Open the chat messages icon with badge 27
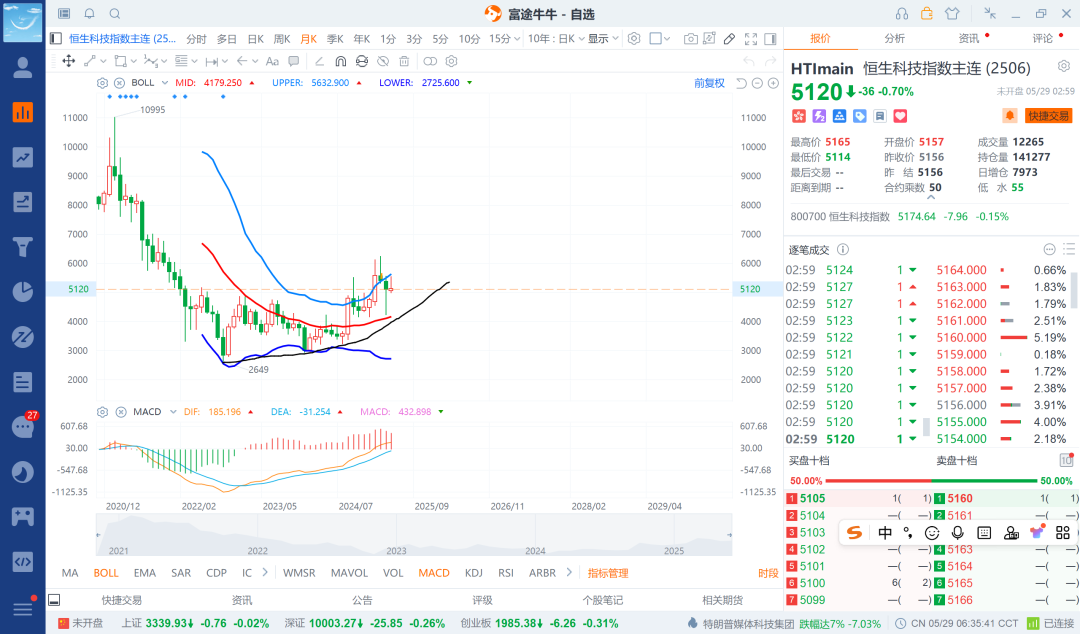This screenshot has height=634, width=1080. [x=23, y=427]
